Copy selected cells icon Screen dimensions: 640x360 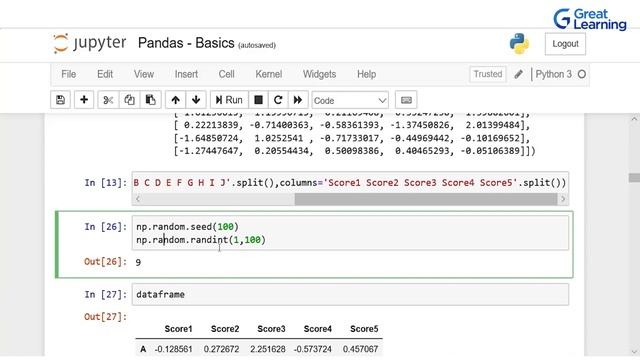click(129, 100)
